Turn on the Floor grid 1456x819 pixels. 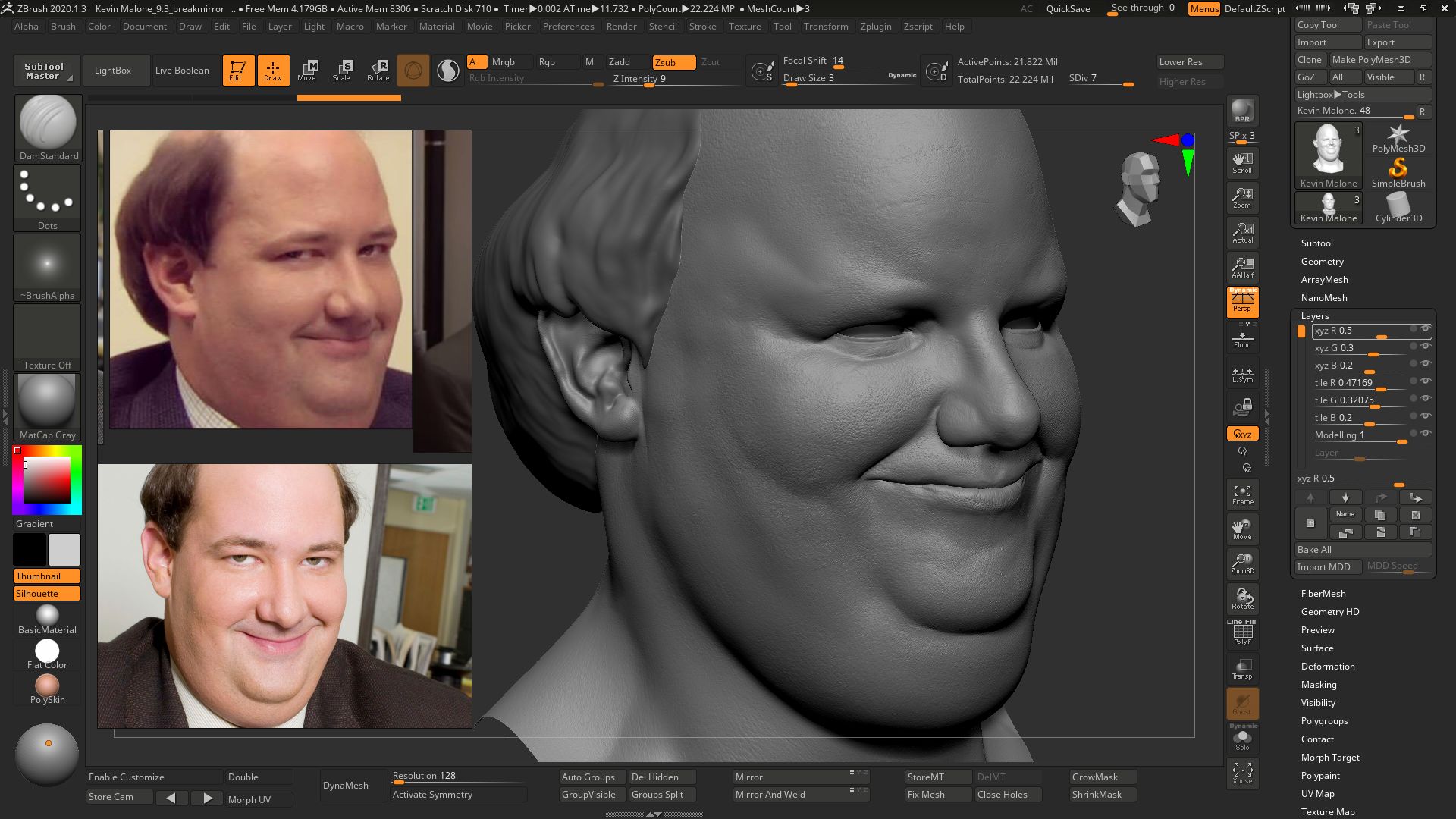(1241, 338)
